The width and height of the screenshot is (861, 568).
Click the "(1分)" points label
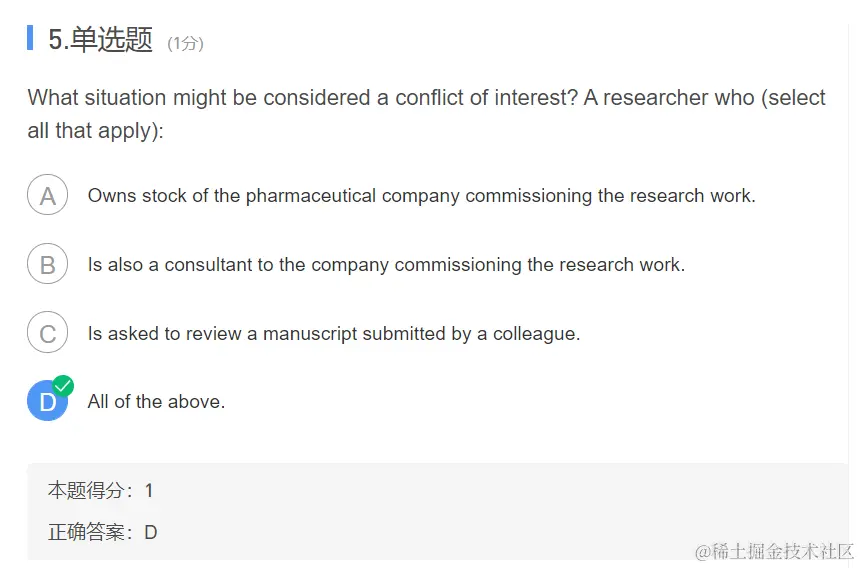(x=186, y=43)
